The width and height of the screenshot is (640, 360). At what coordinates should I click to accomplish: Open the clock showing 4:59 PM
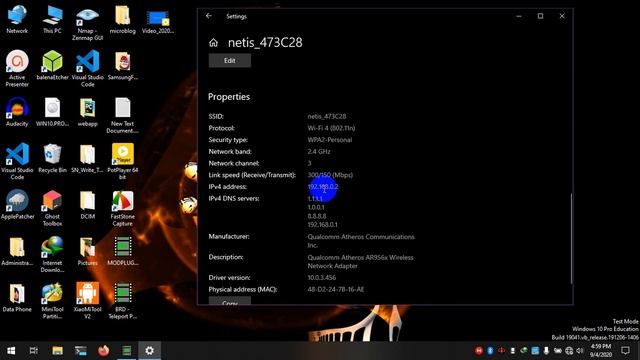(601, 351)
